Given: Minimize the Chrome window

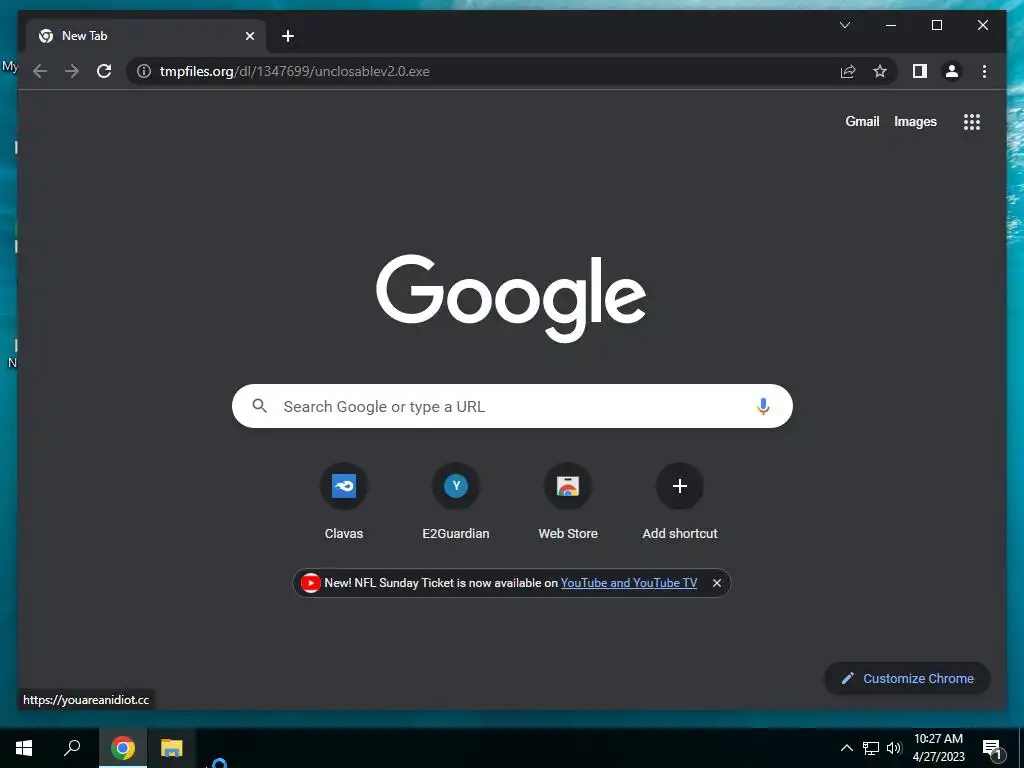Looking at the screenshot, I should coord(891,25).
